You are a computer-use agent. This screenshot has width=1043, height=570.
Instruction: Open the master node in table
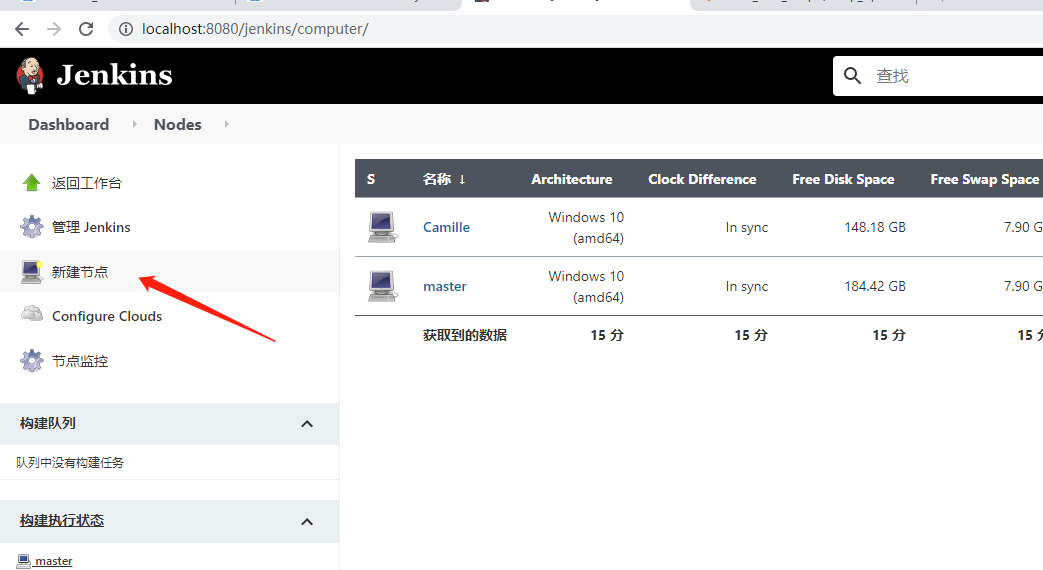(445, 287)
